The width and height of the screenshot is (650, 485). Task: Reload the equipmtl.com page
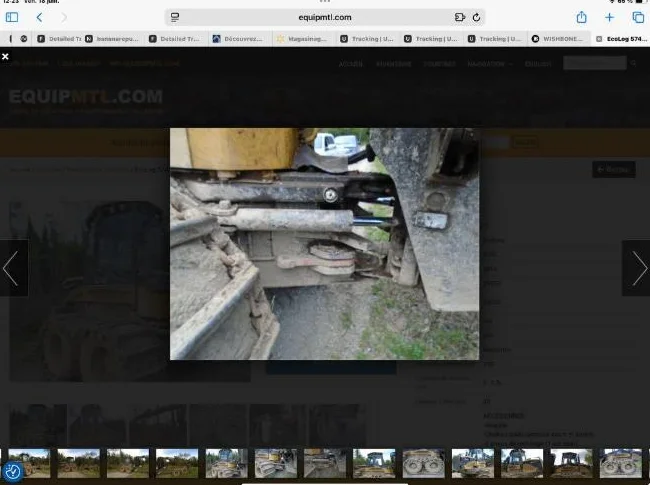click(x=476, y=17)
